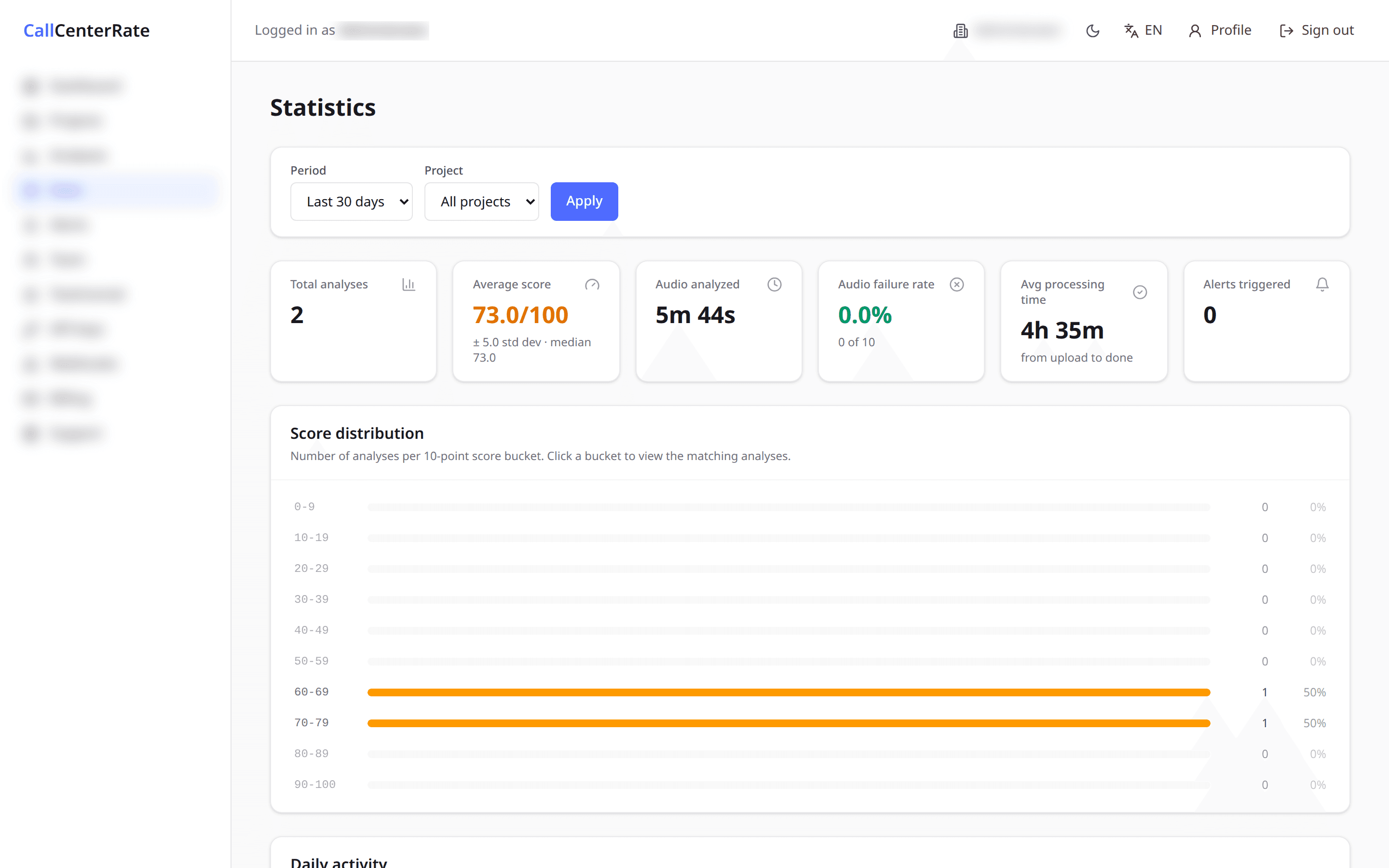1389x868 pixels.
Task: Open the Profile page link
Action: click(1220, 30)
